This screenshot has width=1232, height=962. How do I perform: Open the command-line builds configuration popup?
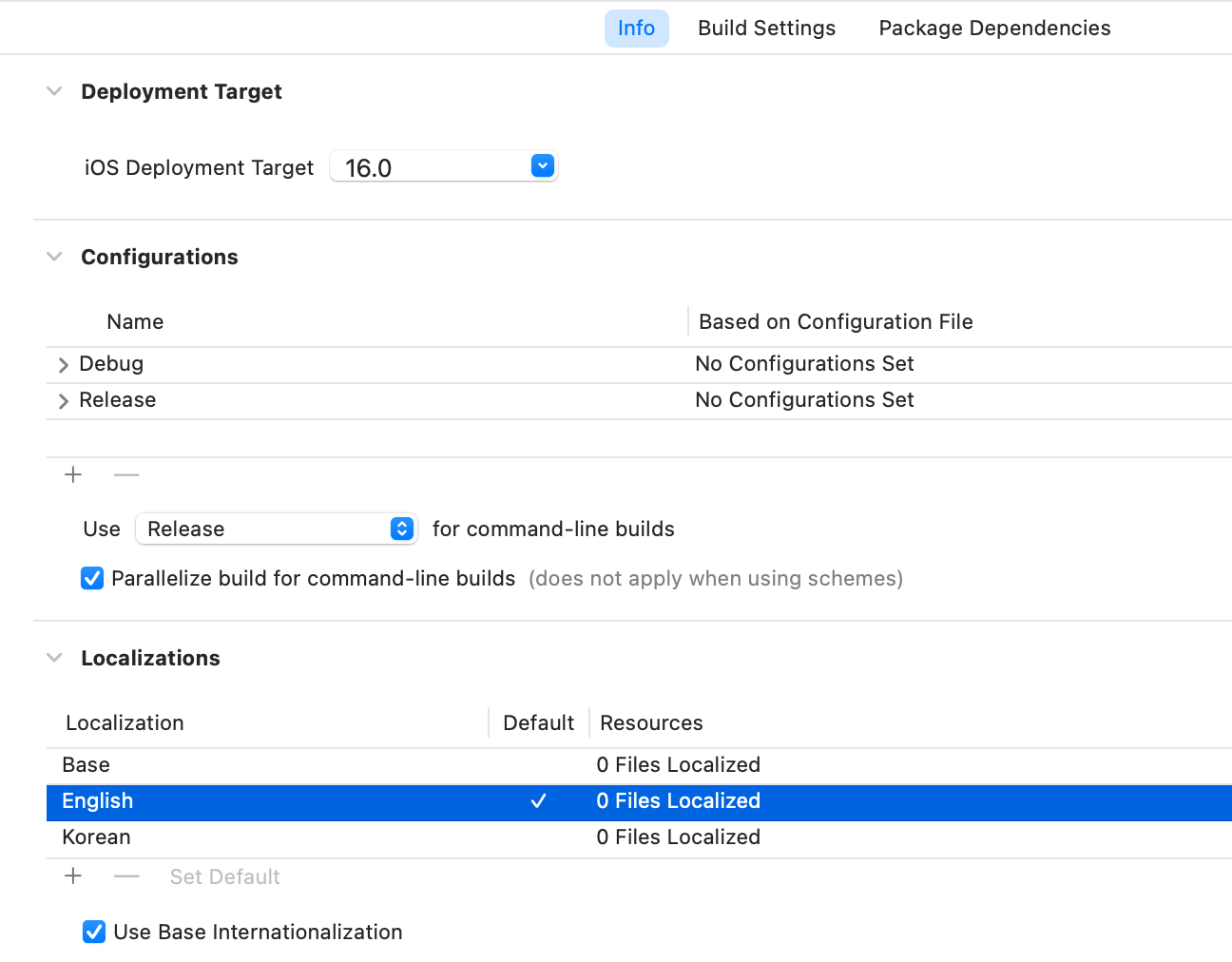pyautogui.click(x=402, y=529)
